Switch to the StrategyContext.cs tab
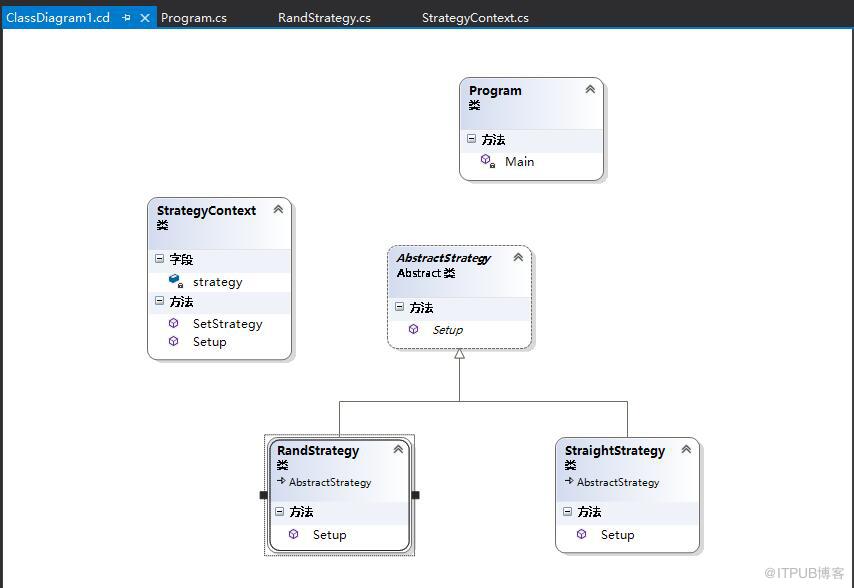 pos(475,18)
